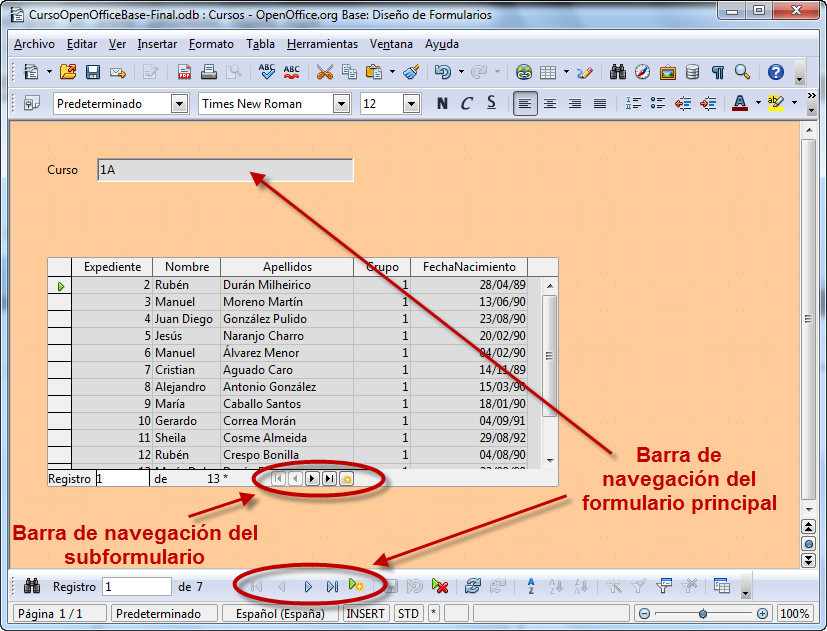The width and height of the screenshot is (827, 631).
Task: Apply form-based filters funnel icon
Action: coord(663,586)
